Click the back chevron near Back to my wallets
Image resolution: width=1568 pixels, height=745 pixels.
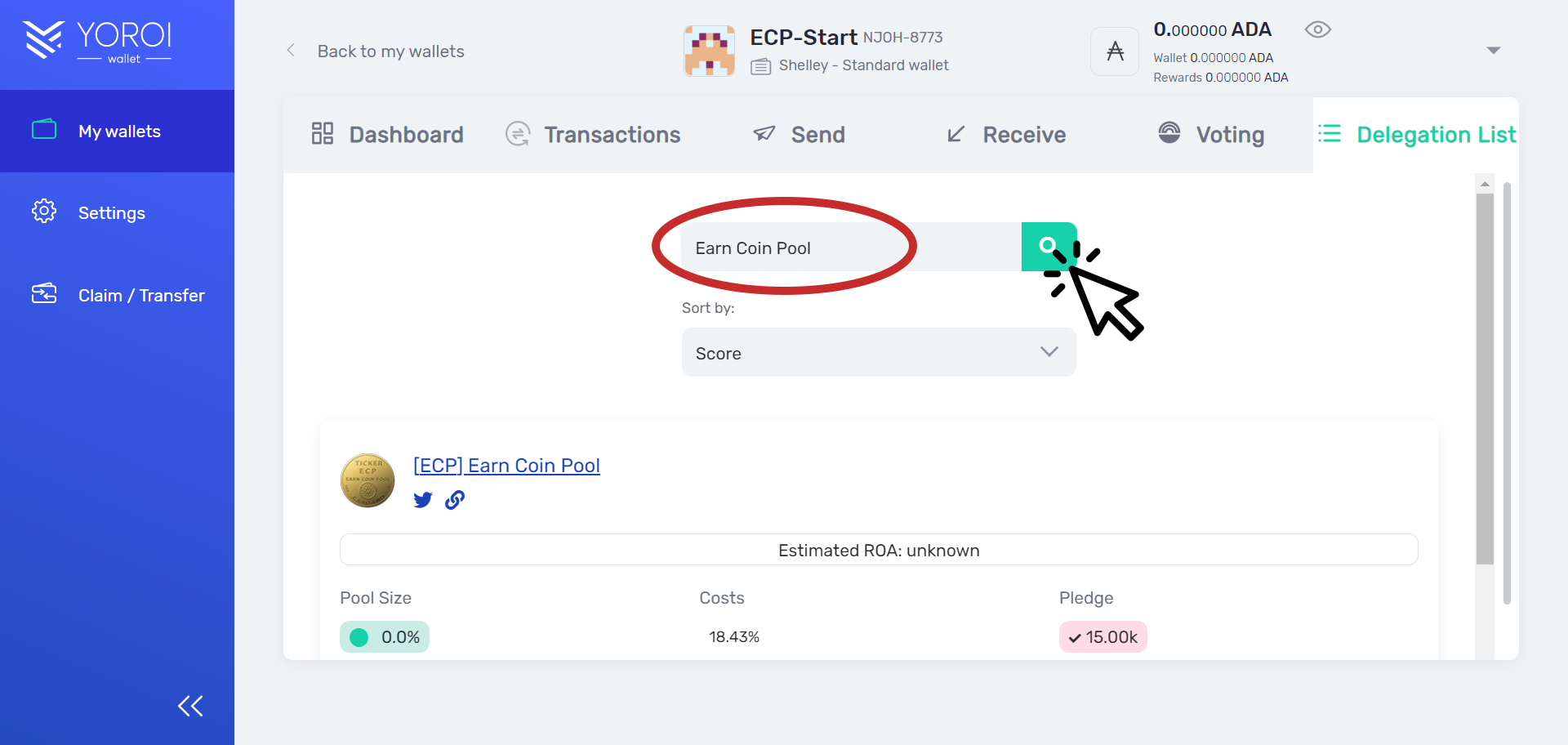point(292,50)
